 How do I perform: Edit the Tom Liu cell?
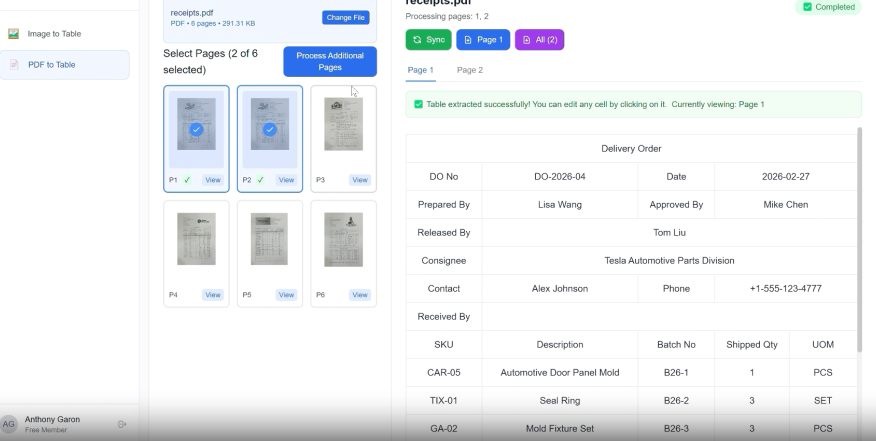click(x=669, y=233)
